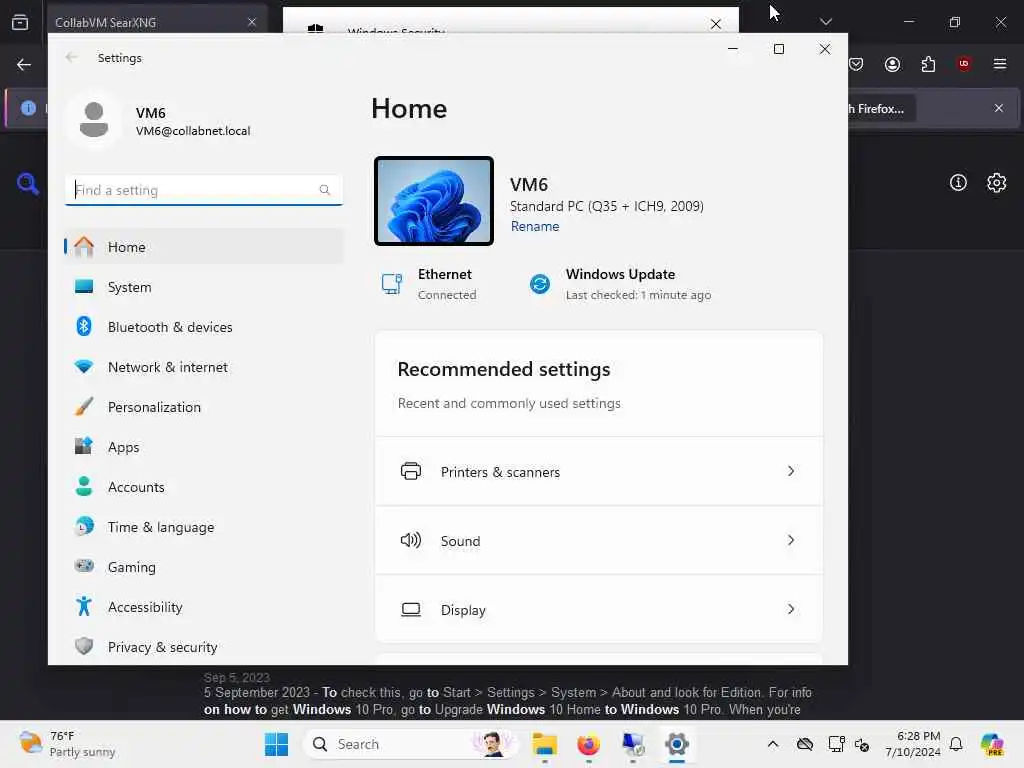This screenshot has width=1024, height=768.
Task: Open Display settings row
Action: point(598,610)
